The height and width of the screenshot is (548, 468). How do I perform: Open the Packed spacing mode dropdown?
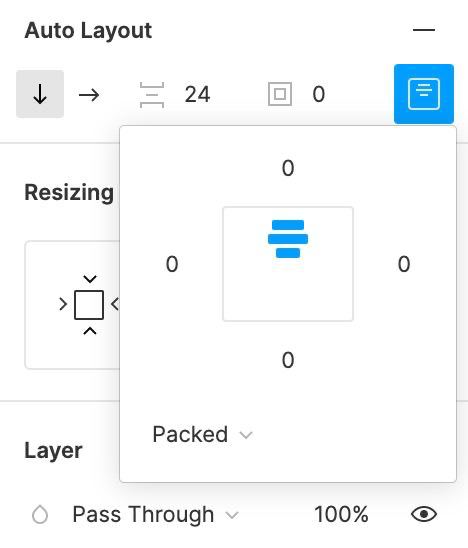point(202,434)
